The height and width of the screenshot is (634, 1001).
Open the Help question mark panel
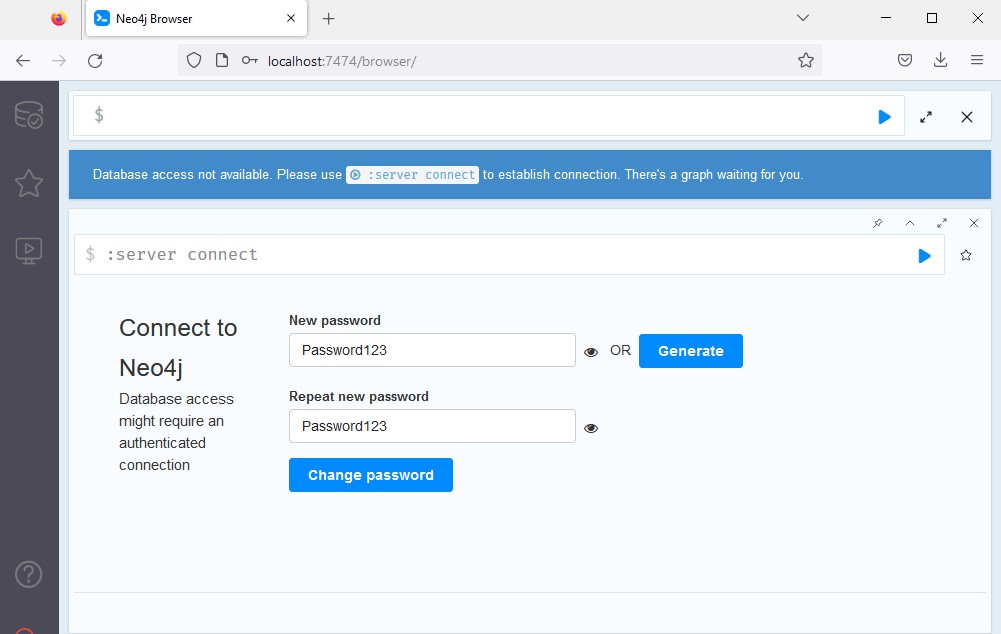pos(29,575)
